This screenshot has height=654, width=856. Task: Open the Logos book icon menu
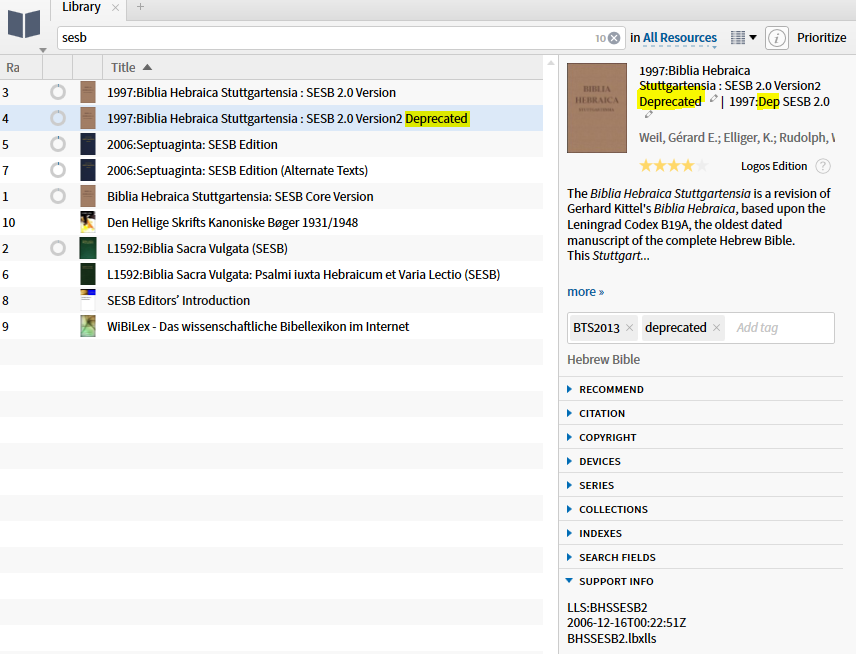pyautogui.click(x=24, y=23)
